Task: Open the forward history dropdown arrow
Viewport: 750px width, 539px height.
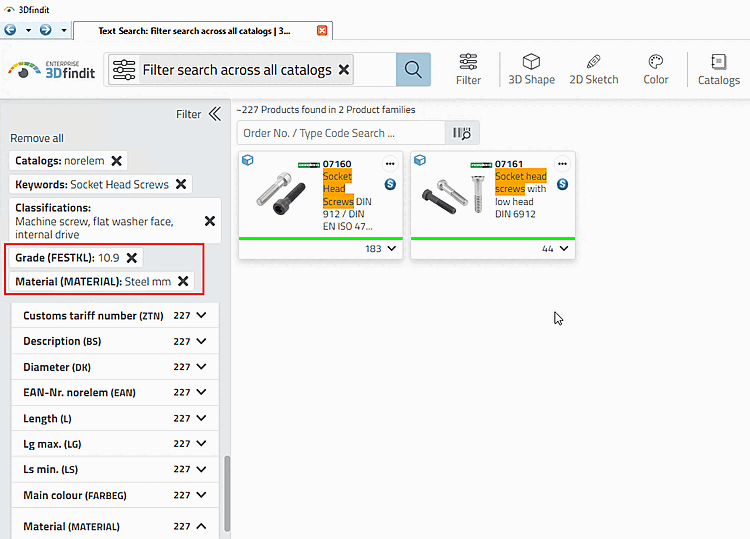Action: coord(64,31)
